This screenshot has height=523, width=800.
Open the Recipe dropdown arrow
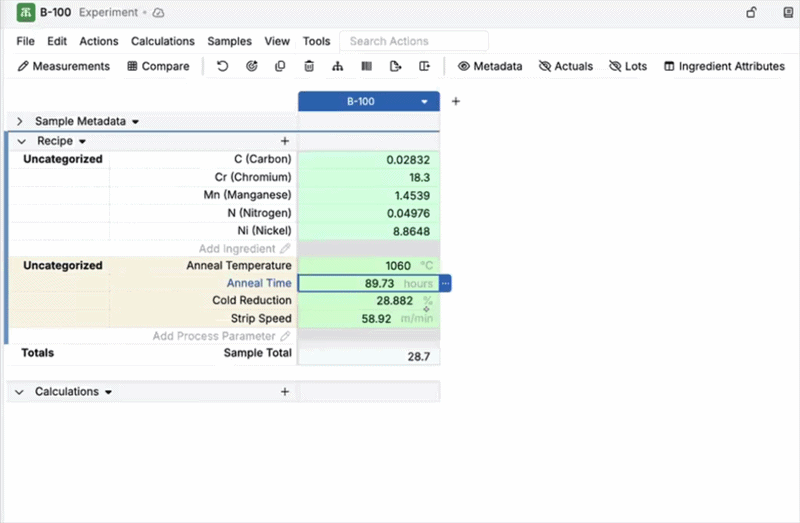(x=82, y=141)
